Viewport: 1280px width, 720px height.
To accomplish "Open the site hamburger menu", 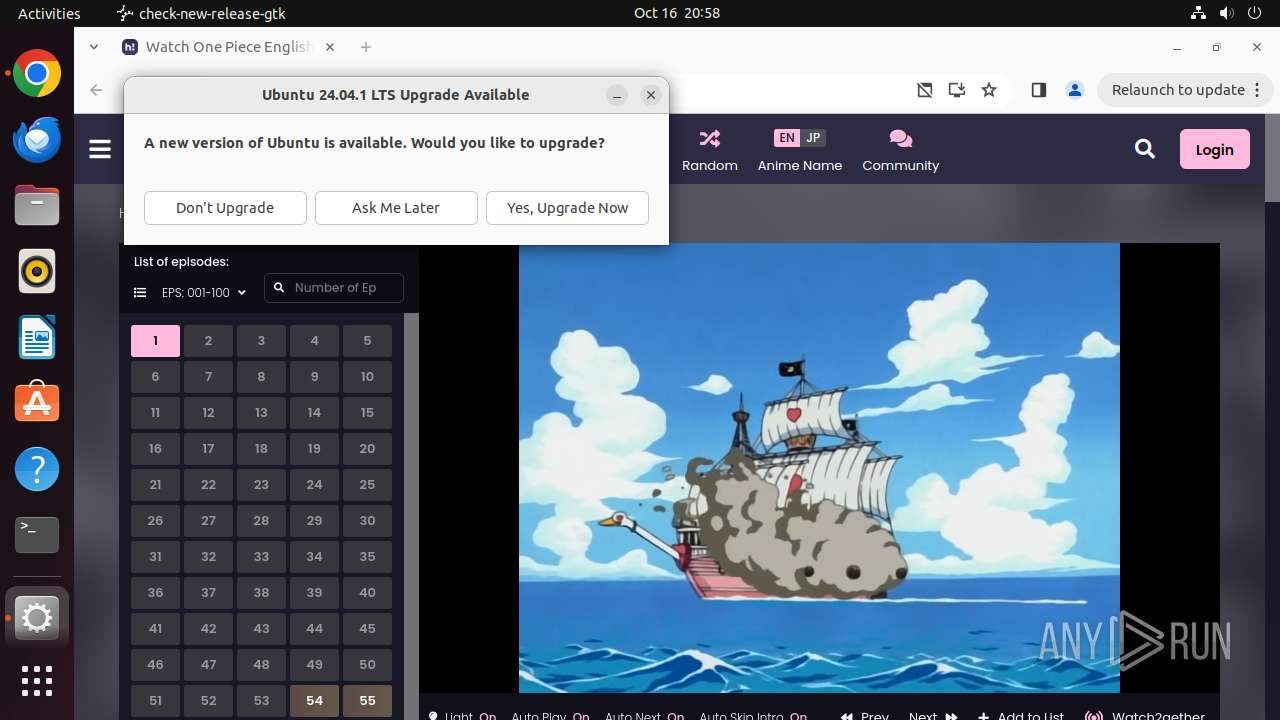I will (x=100, y=149).
